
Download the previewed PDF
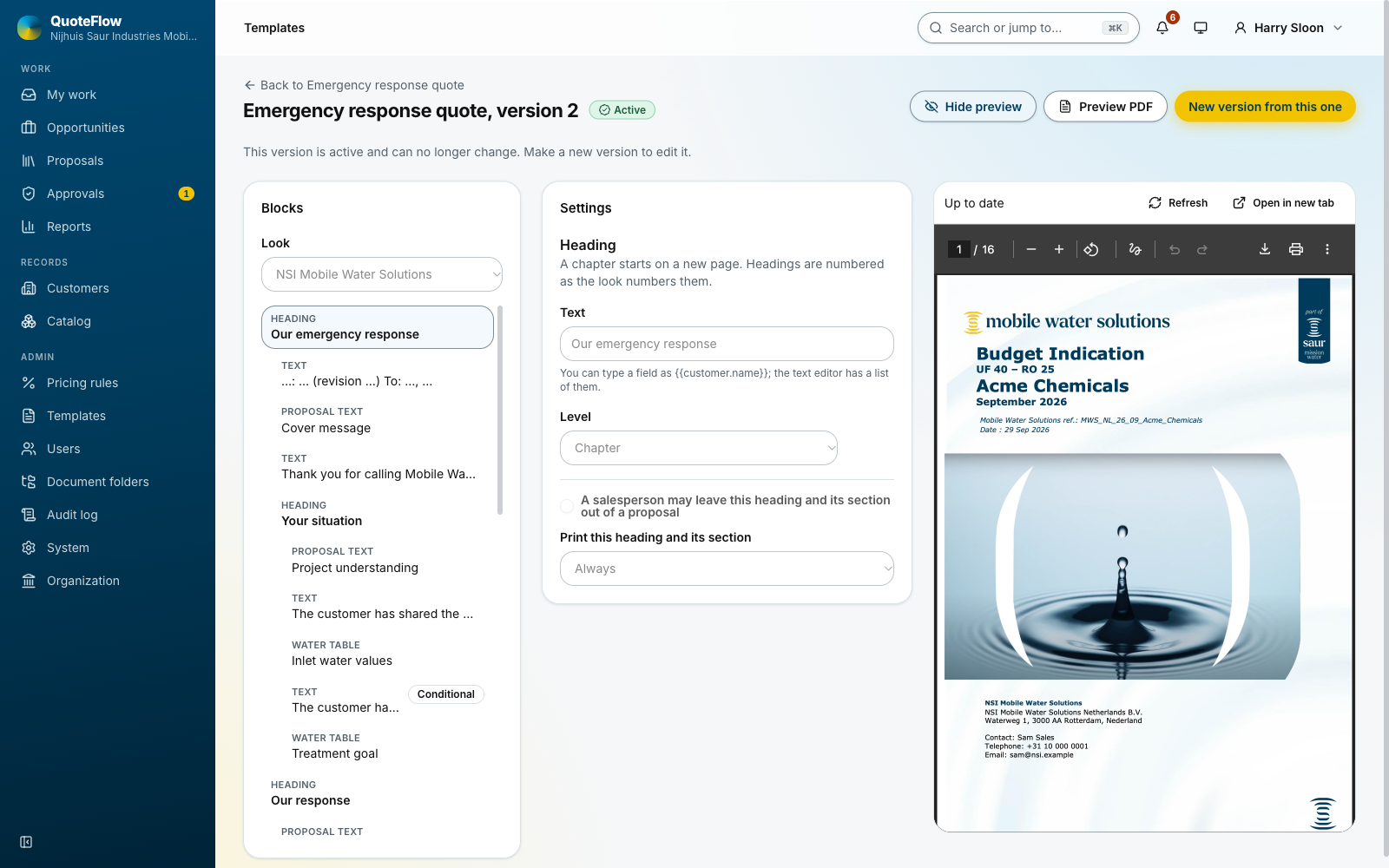1265,249
